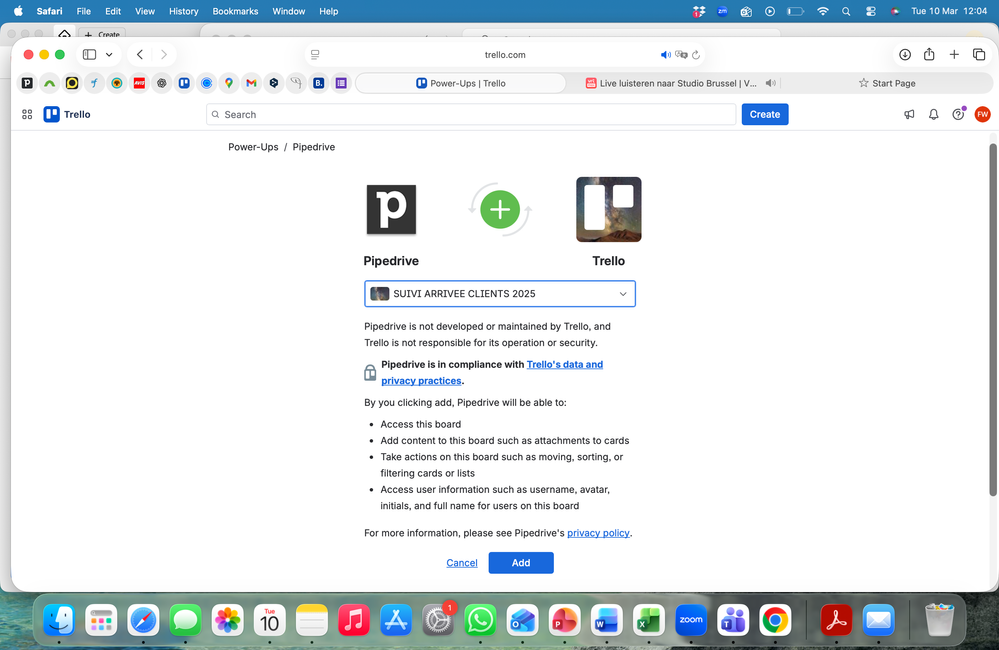Open Google Chrome from the Dock
Screen dimensions: 999x650
click(775, 620)
